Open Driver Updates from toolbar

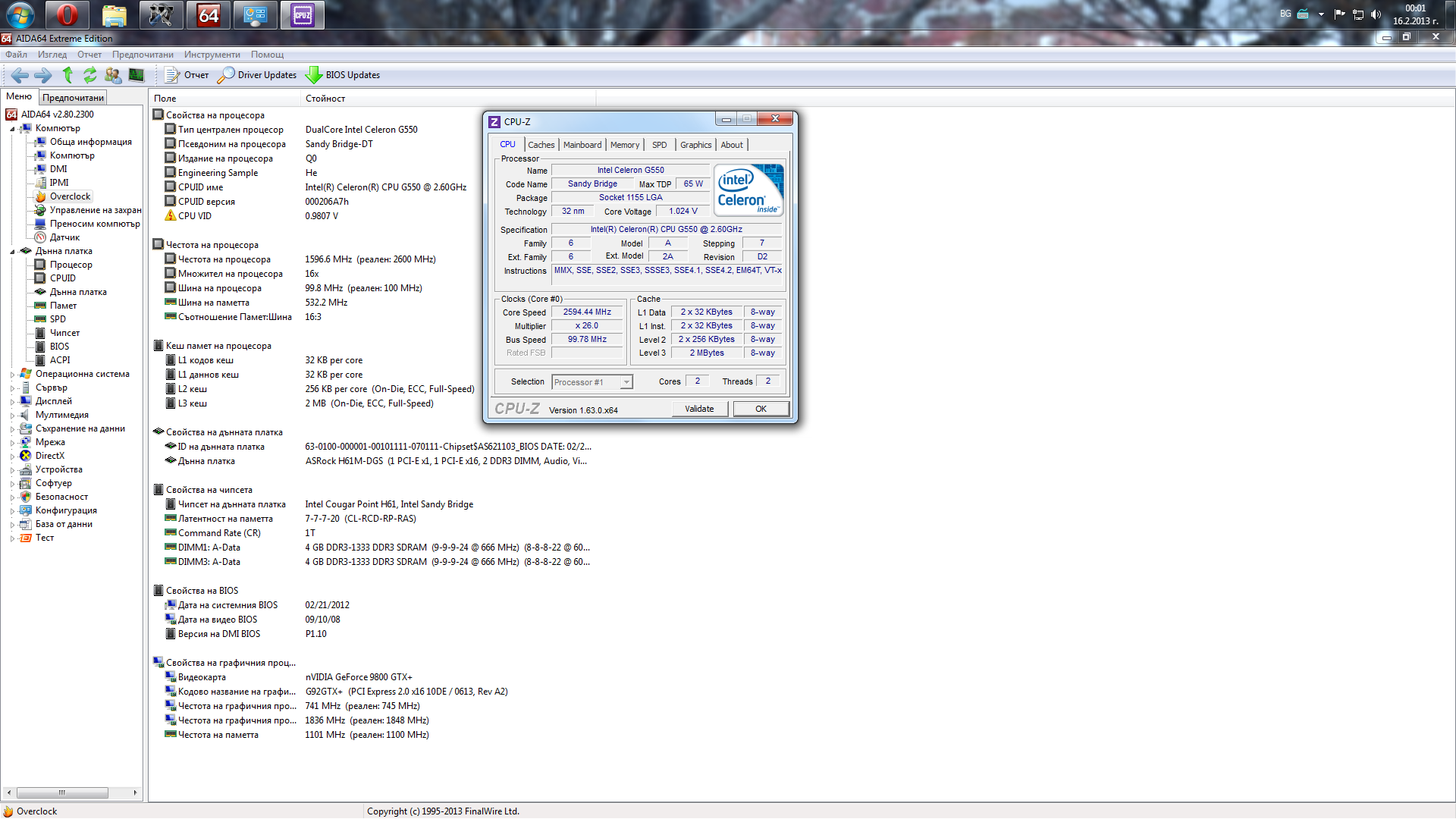click(257, 75)
